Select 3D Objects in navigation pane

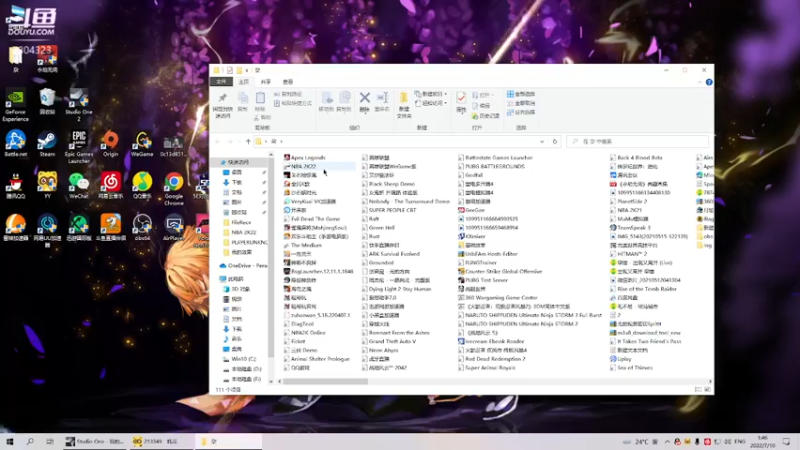click(237, 289)
